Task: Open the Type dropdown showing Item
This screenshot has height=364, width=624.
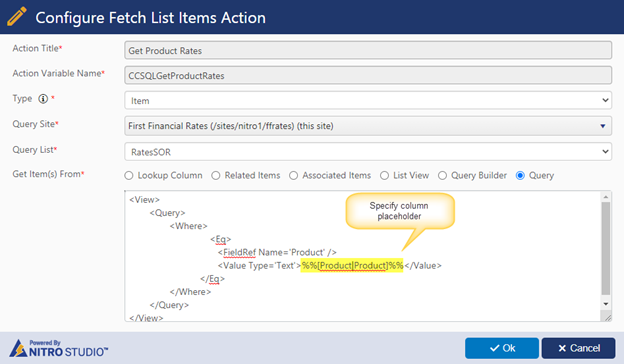Action: (368, 101)
